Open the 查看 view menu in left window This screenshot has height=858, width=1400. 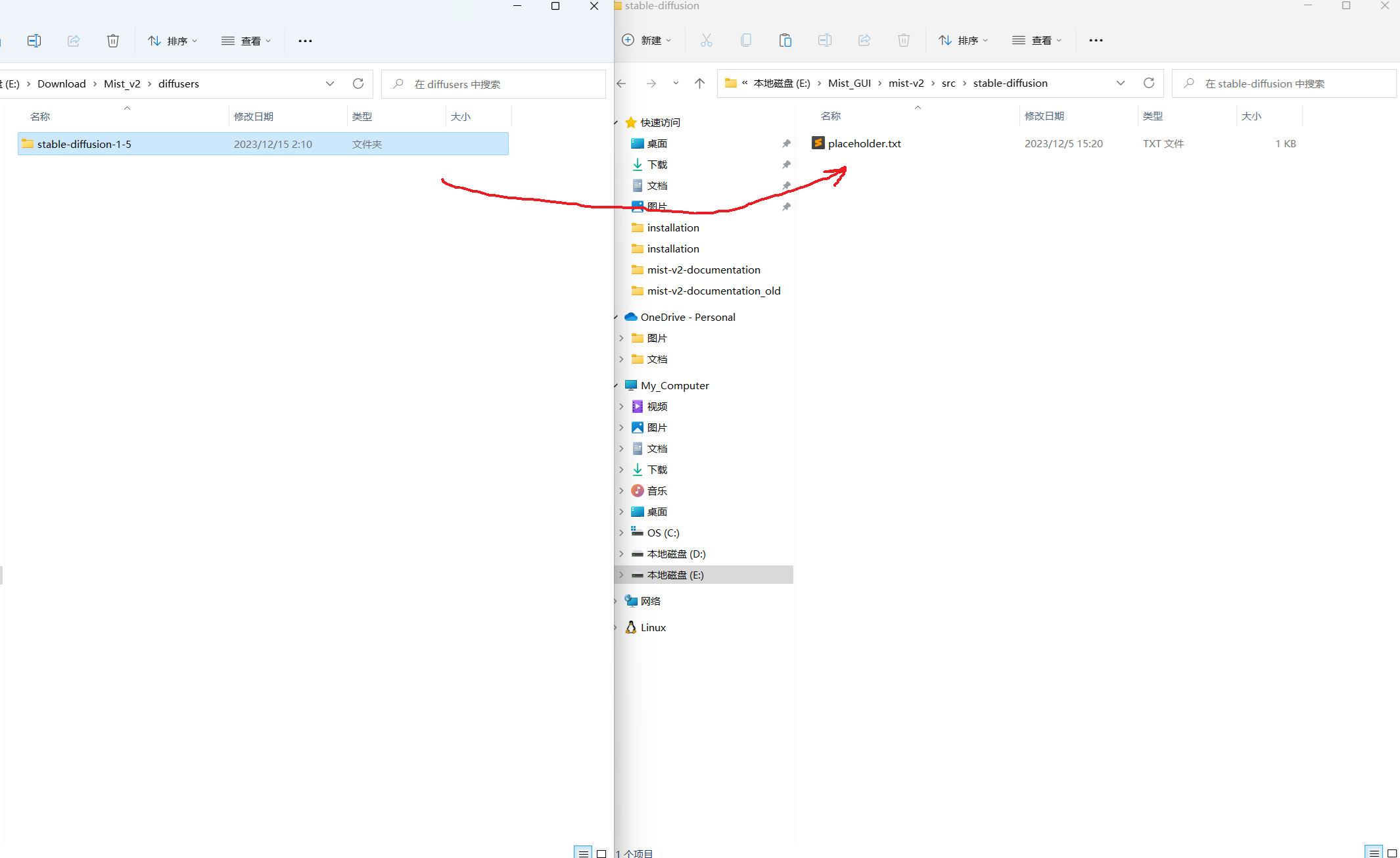246,41
